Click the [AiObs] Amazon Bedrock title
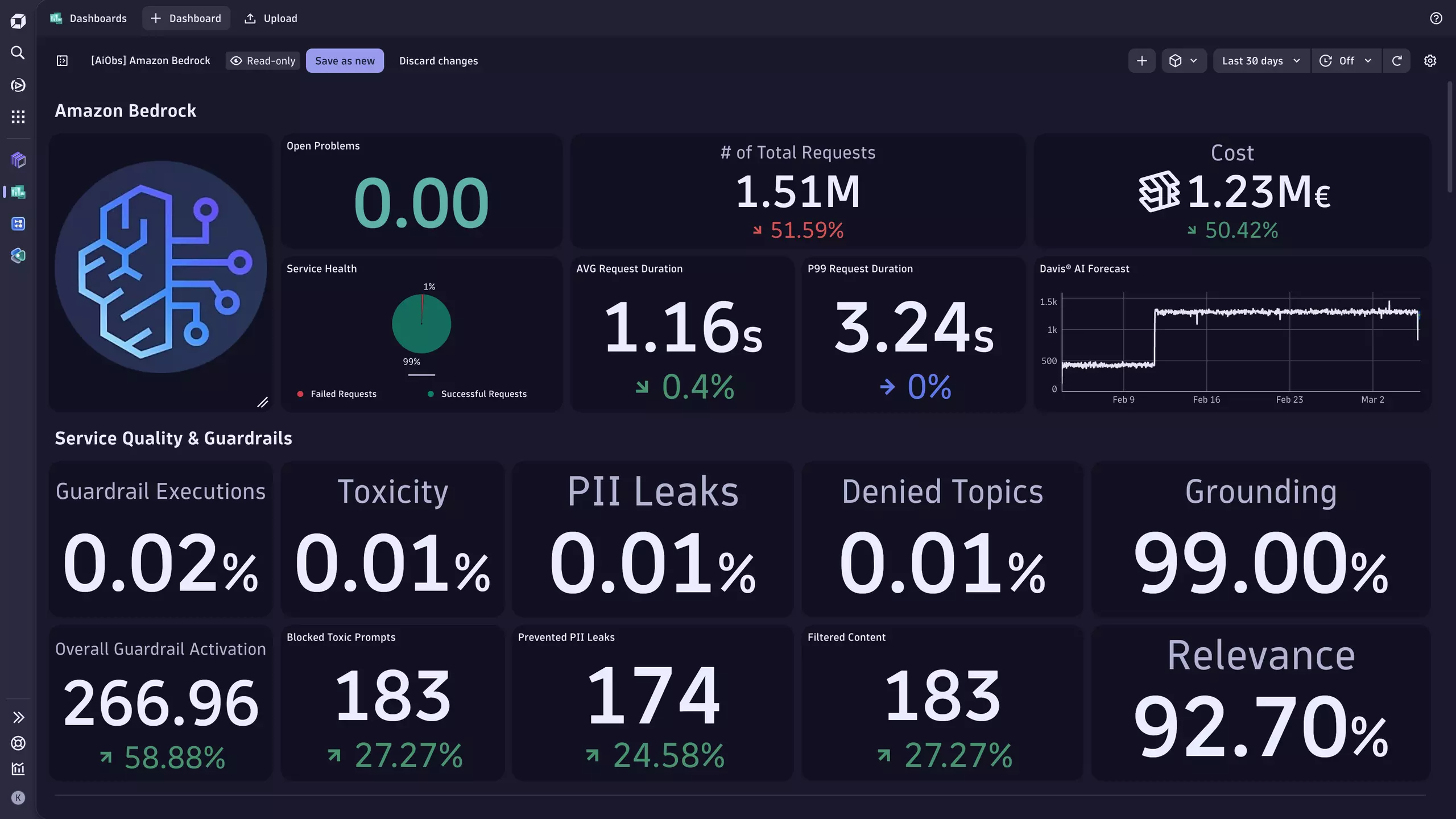 [x=151, y=61]
